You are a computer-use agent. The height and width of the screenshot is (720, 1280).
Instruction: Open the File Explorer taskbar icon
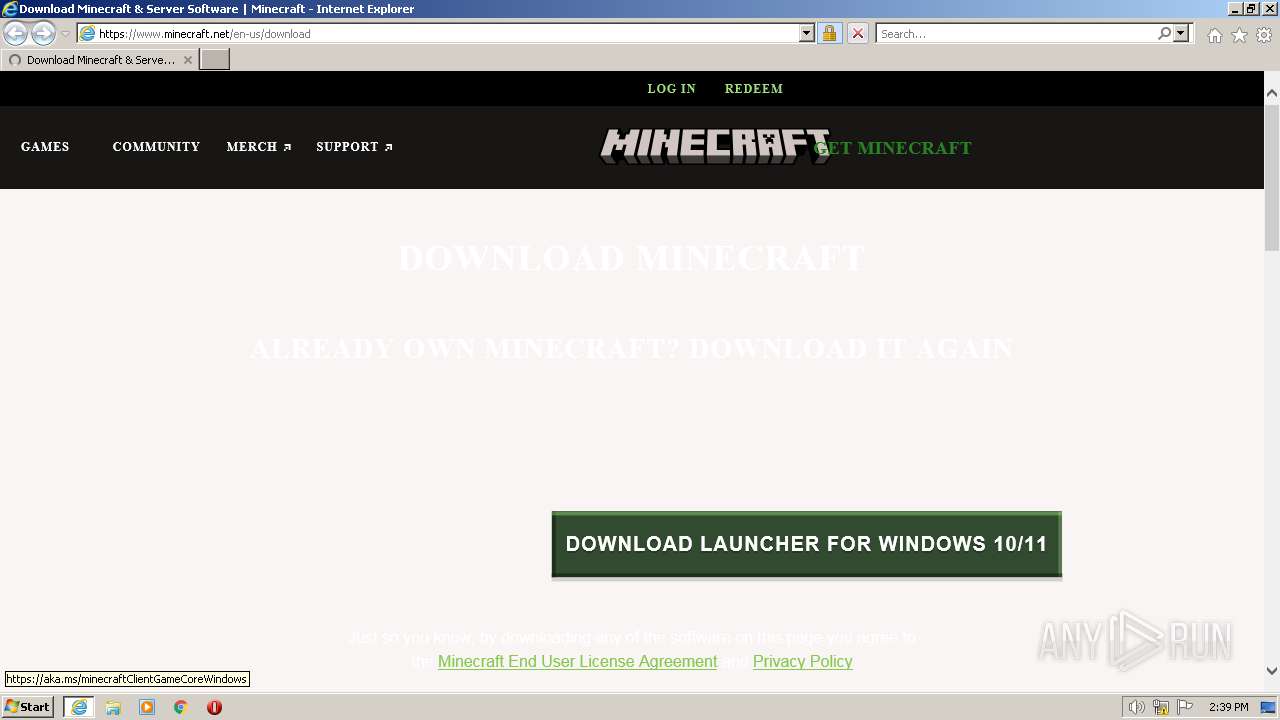pos(113,707)
